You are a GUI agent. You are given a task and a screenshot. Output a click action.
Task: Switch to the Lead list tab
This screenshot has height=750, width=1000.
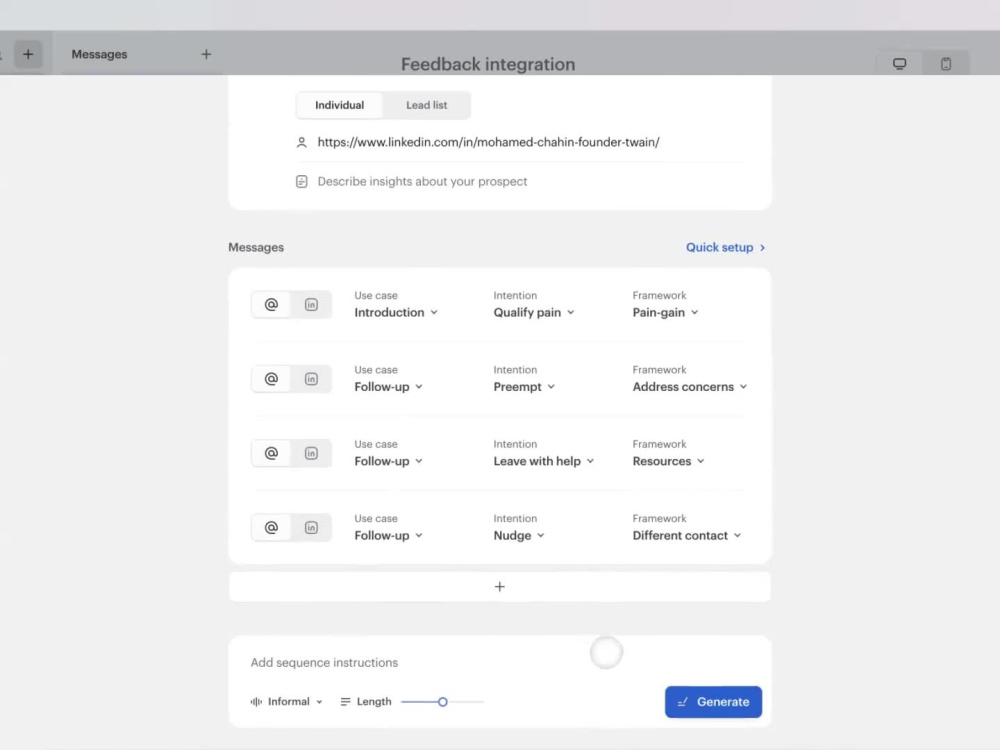click(x=427, y=105)
